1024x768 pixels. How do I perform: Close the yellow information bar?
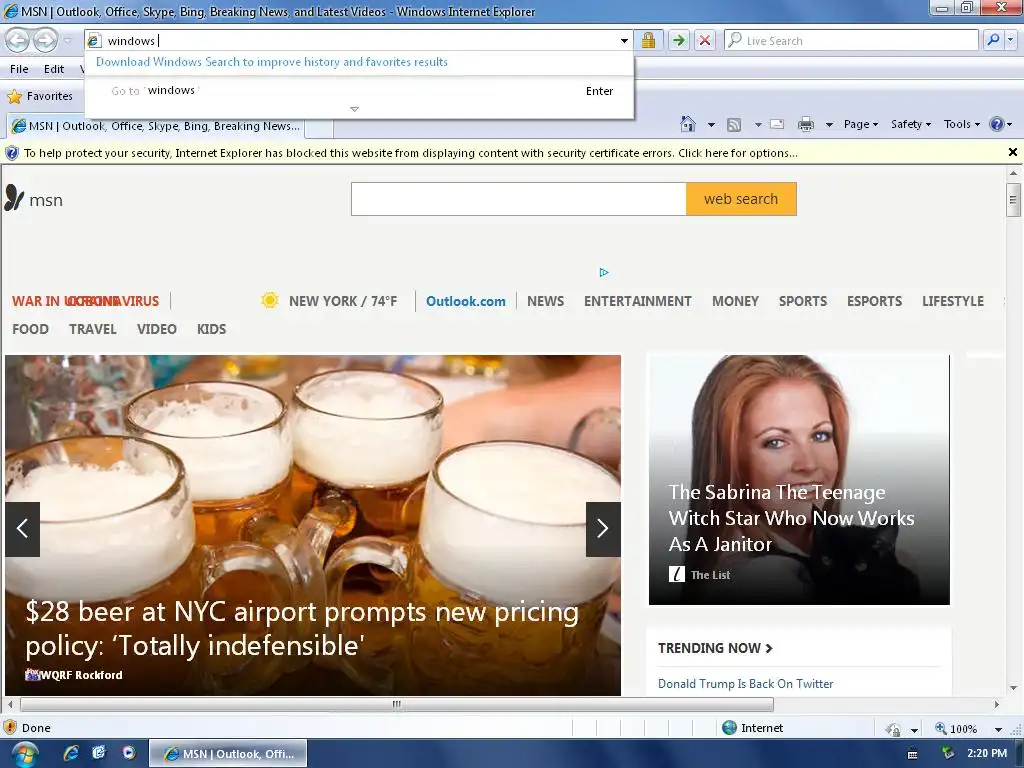1012,152
